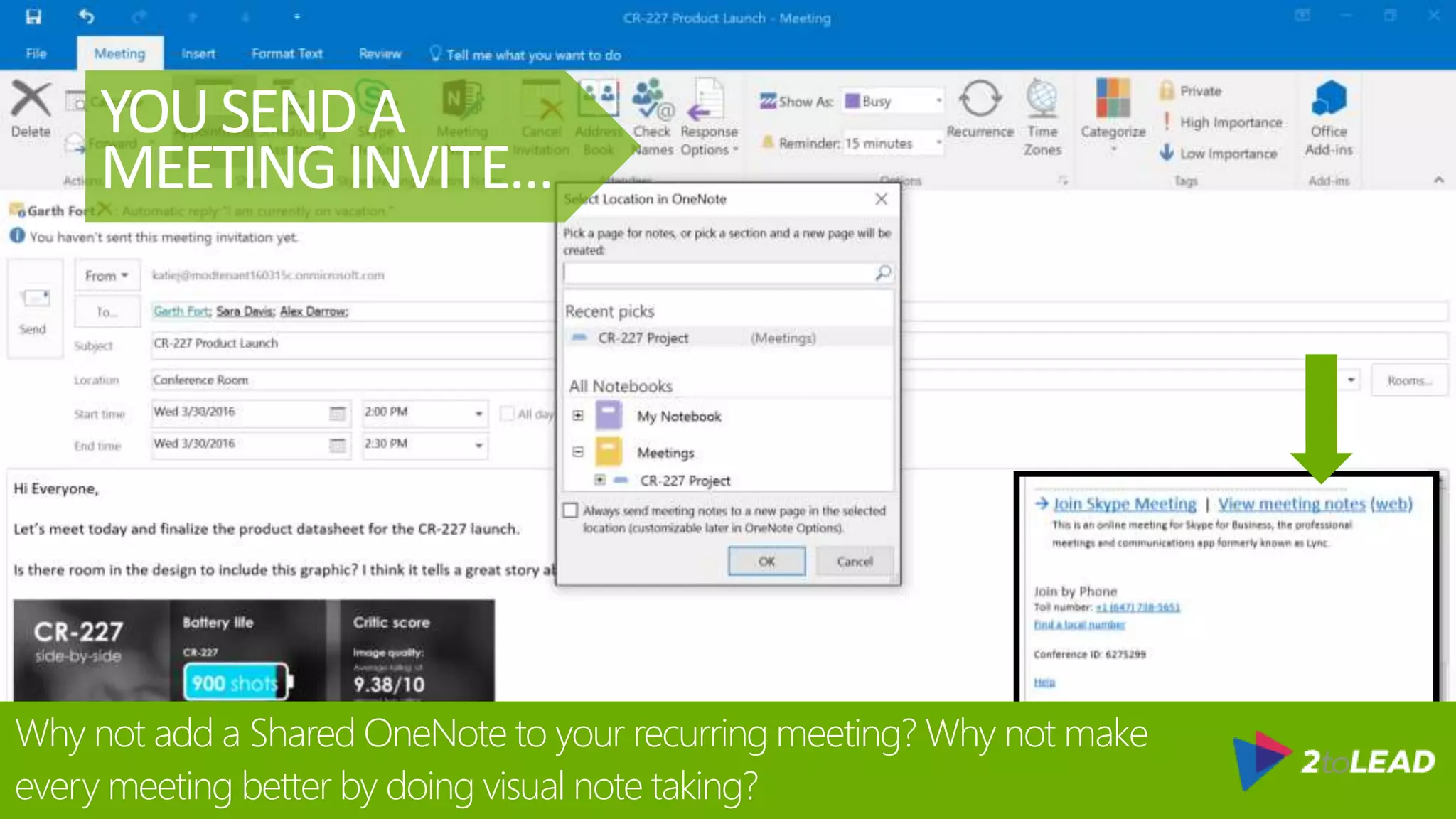
Task: Mark meeting as Private
Action: pos(1191,91)
